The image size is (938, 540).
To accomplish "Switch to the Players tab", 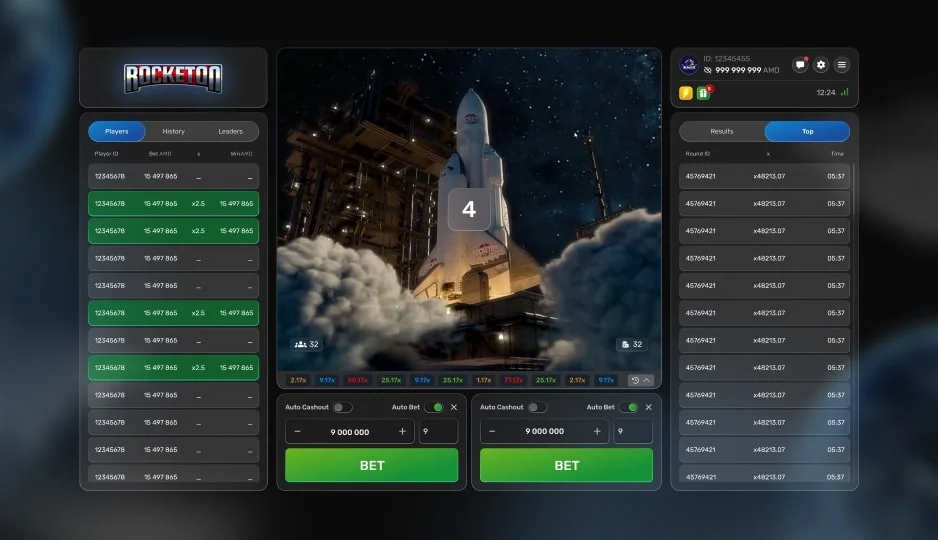I will [117, 132].
